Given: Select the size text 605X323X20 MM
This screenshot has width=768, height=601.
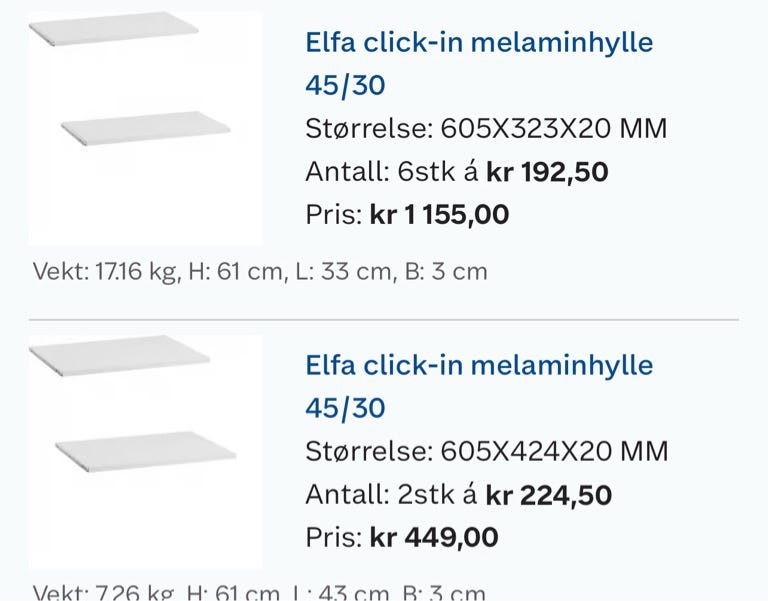Looking at the screenshot, I should pyautogui.click(x=554, y=129).
